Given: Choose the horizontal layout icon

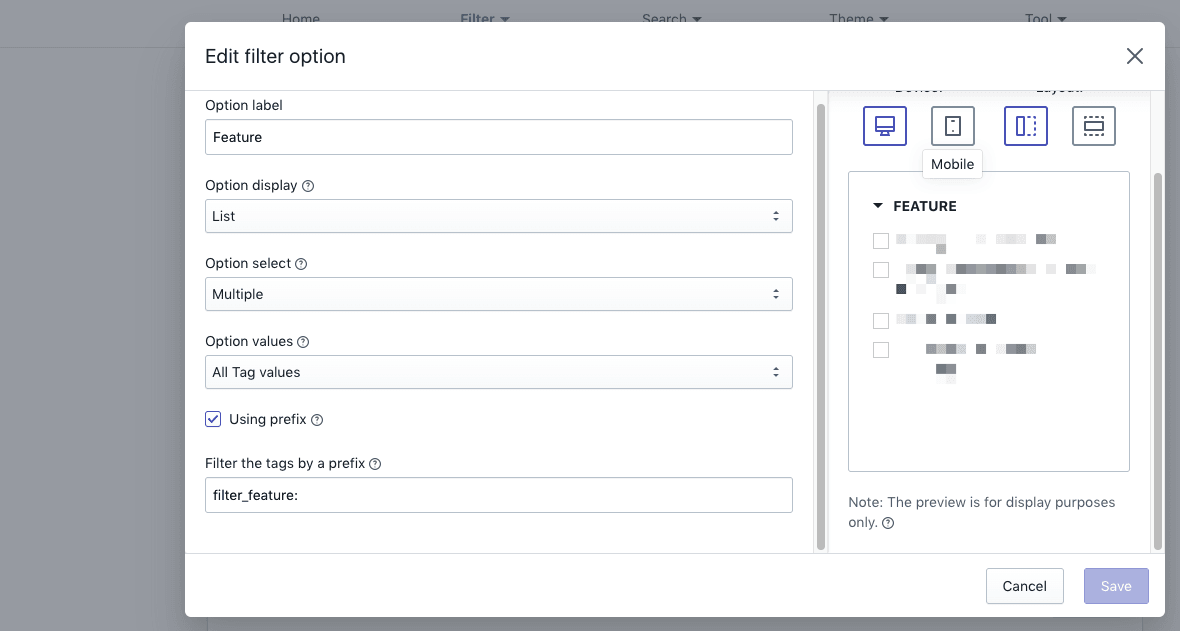Looking at the screenshot, I should point(1094,126).
